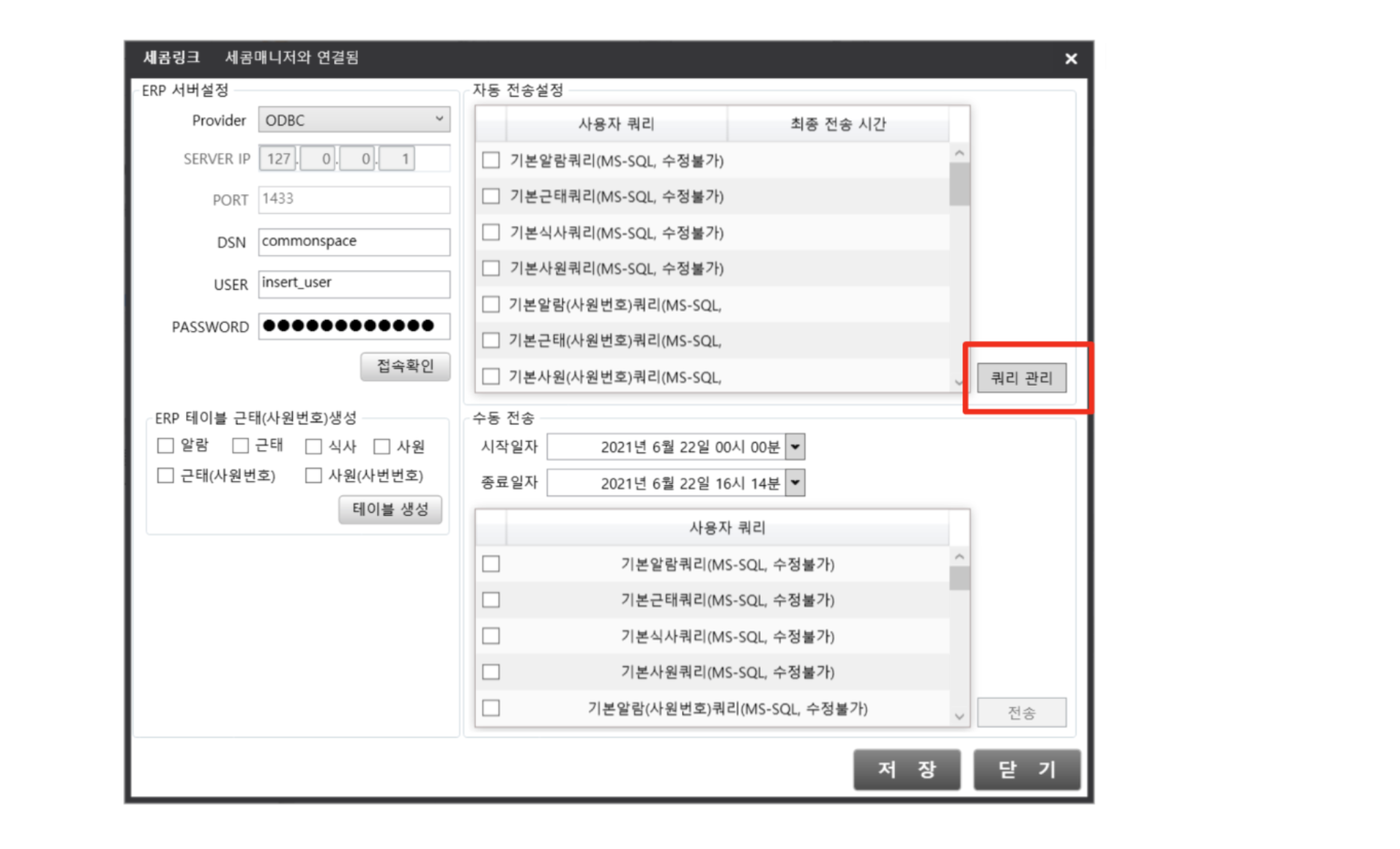Click the 저장 save button

906,769
